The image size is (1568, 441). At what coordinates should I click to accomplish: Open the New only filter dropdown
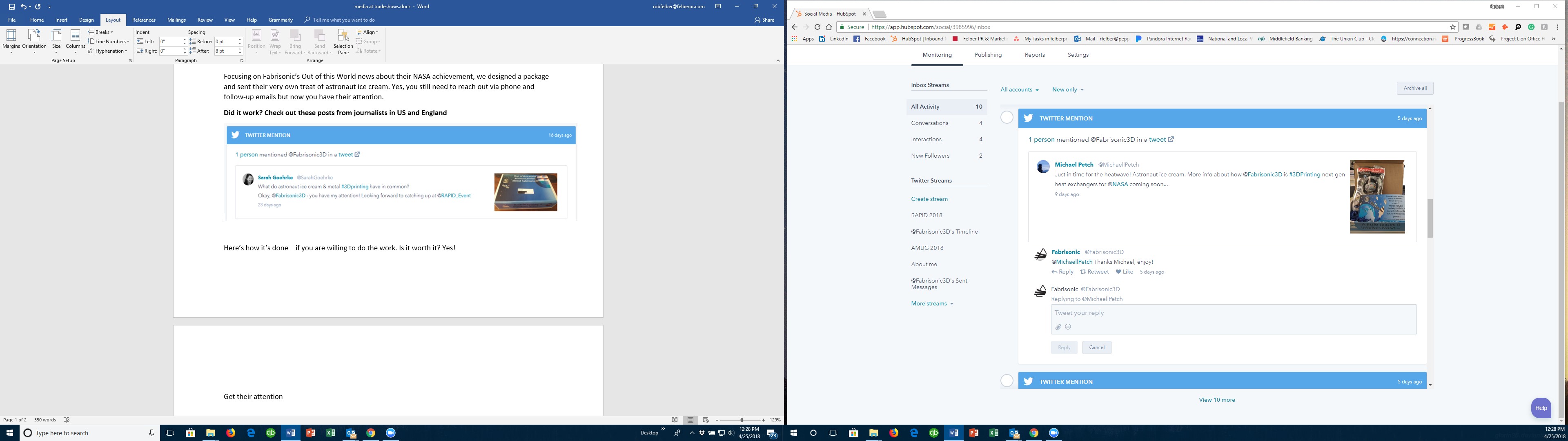point(1068,89)
